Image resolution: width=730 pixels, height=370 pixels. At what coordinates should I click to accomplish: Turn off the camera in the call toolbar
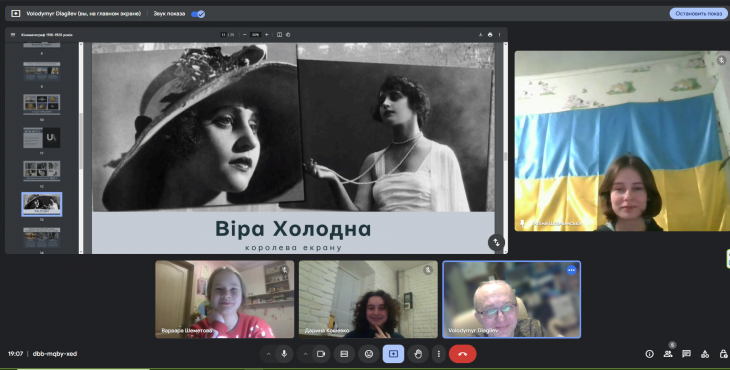[321, 354]
